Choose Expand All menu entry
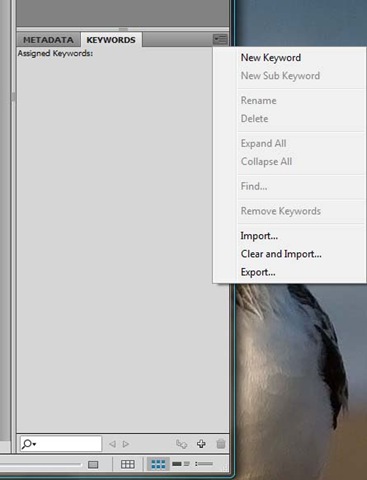The width and height of the screenshot is (367, 480). coord(263,144)
